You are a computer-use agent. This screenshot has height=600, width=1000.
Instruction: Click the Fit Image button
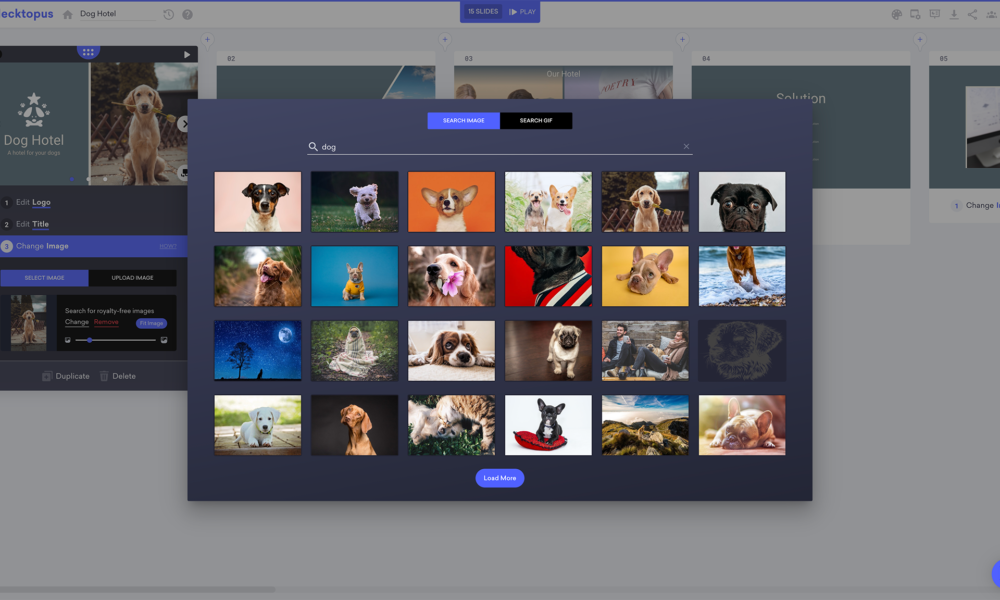[152, 323]
